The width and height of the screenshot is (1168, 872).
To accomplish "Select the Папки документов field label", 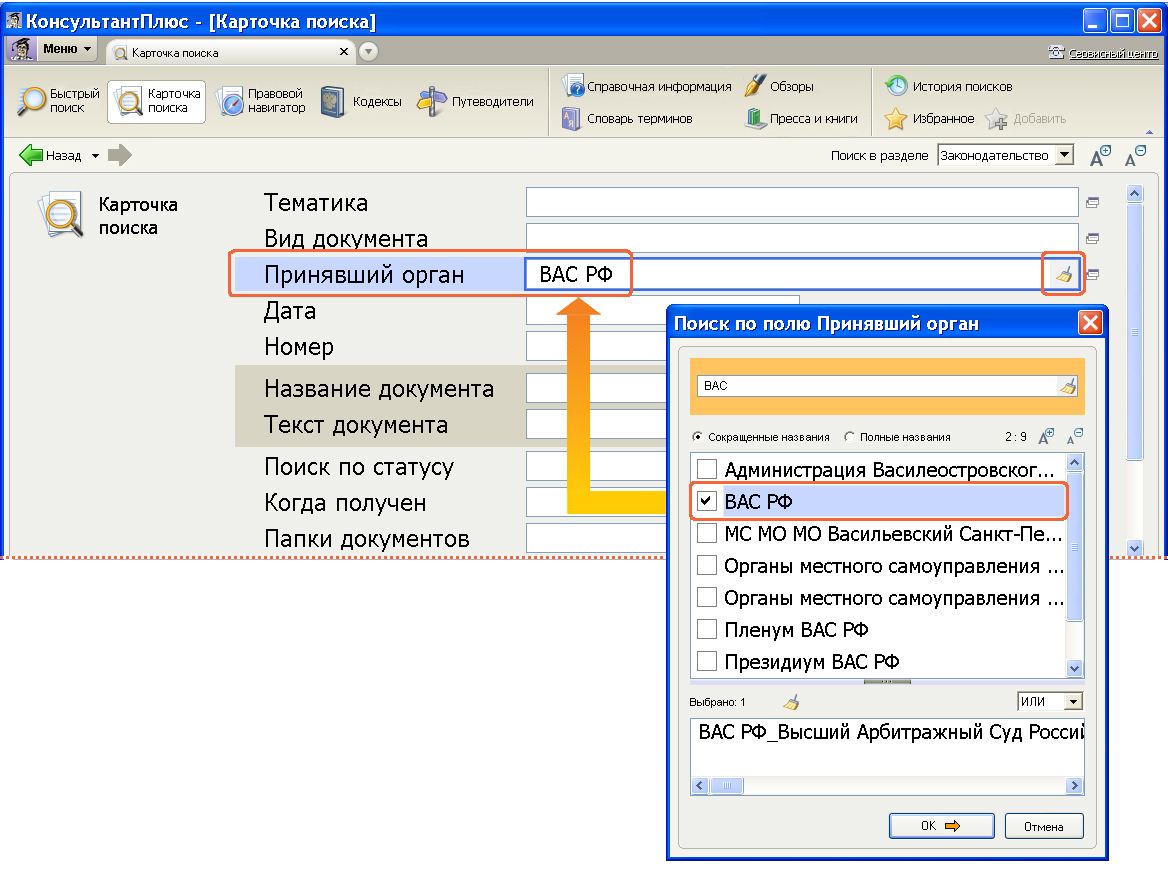I will [367, 538].
